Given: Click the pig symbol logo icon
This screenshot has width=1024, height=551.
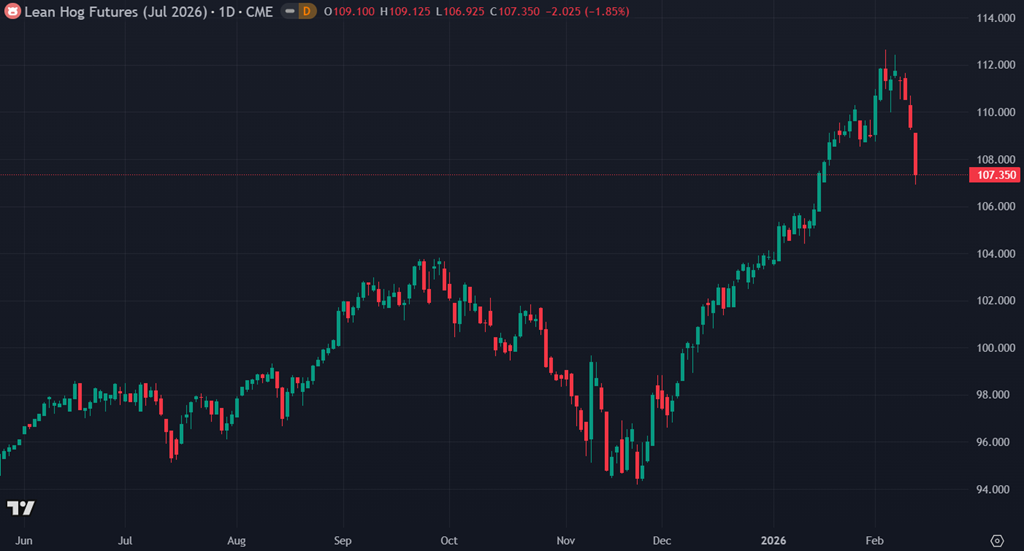Looking at the screenshot, I should 12,11.
